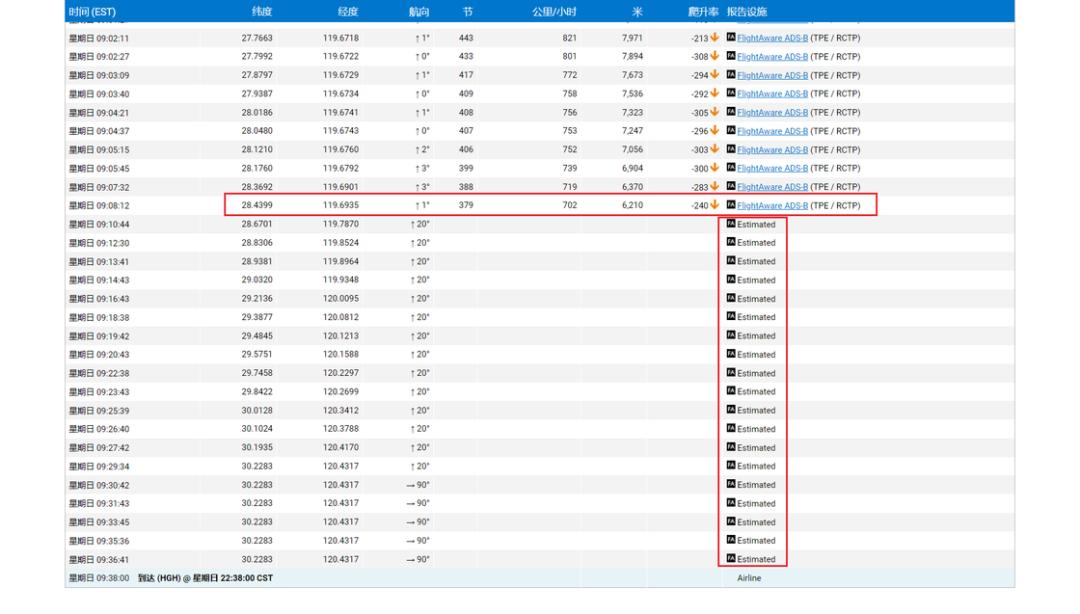Click the FA icon beside Estimated at 09:19:42

pos(731,335)
